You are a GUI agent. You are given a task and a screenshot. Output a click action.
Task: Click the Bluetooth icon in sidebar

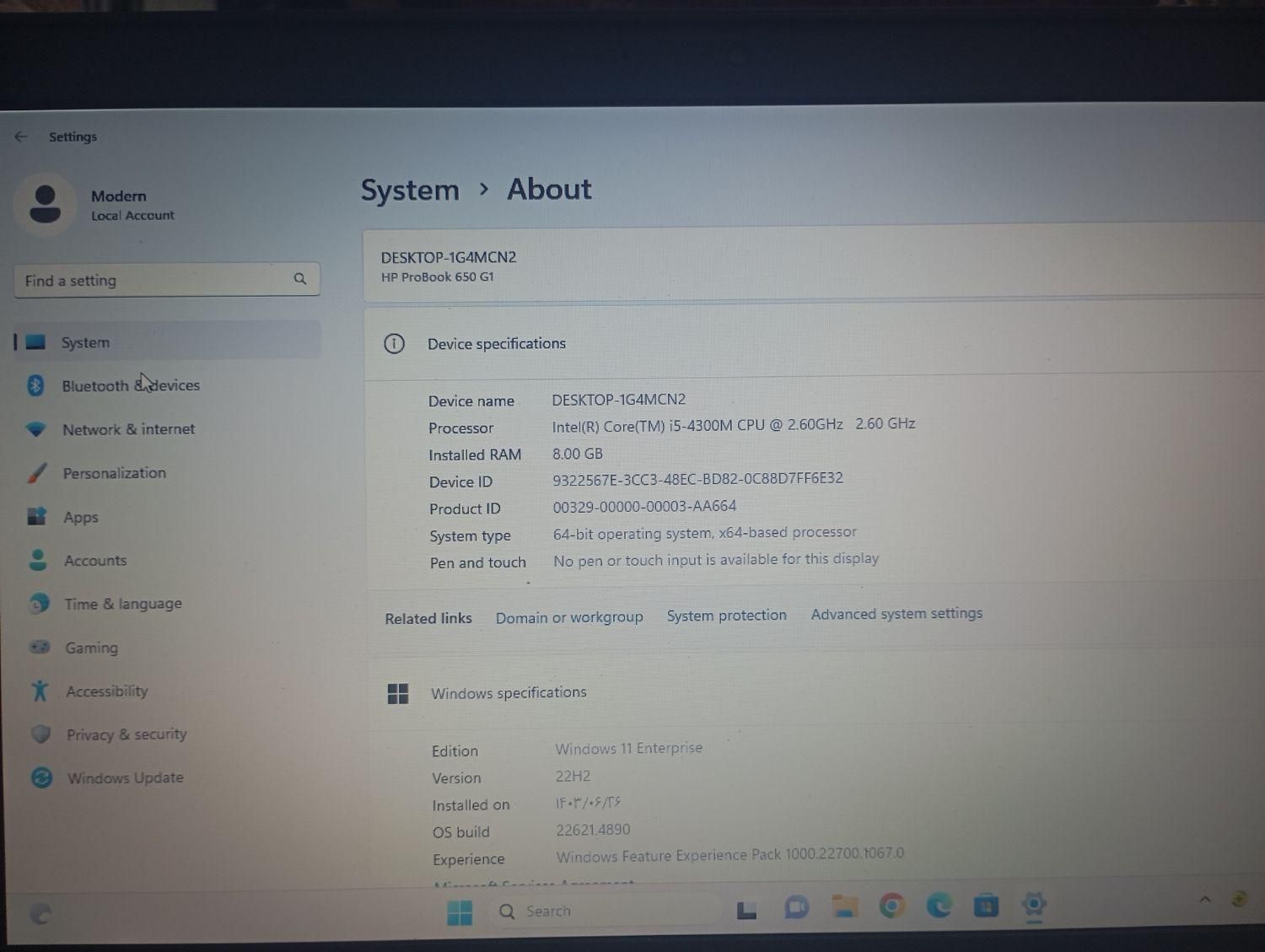click(x=35, y=385)
